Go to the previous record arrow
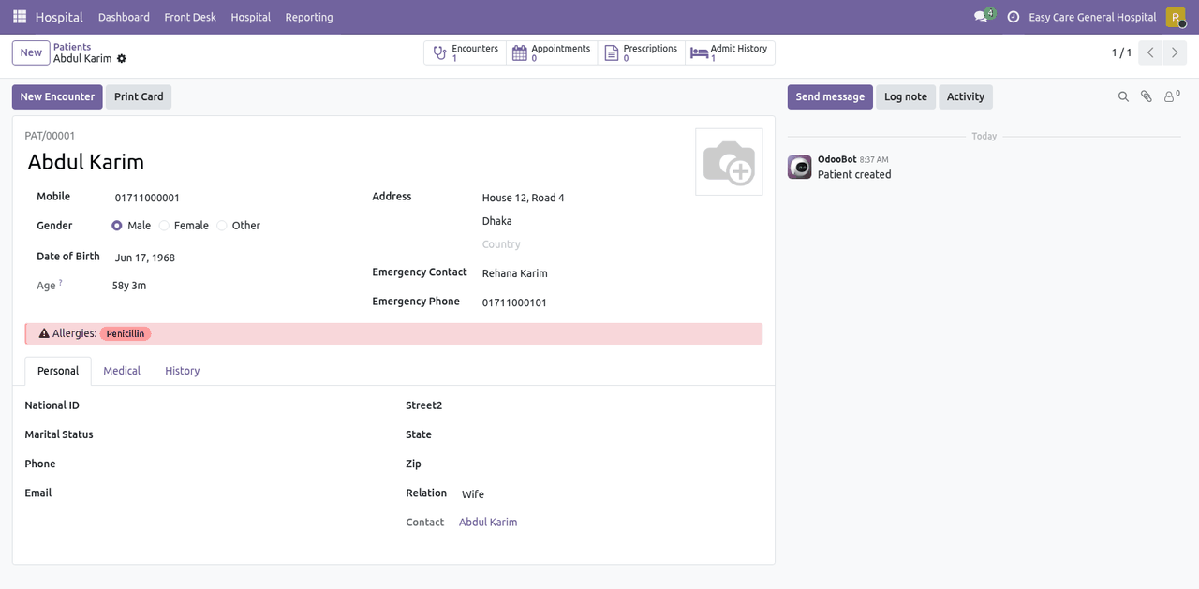 point(1150,53)
